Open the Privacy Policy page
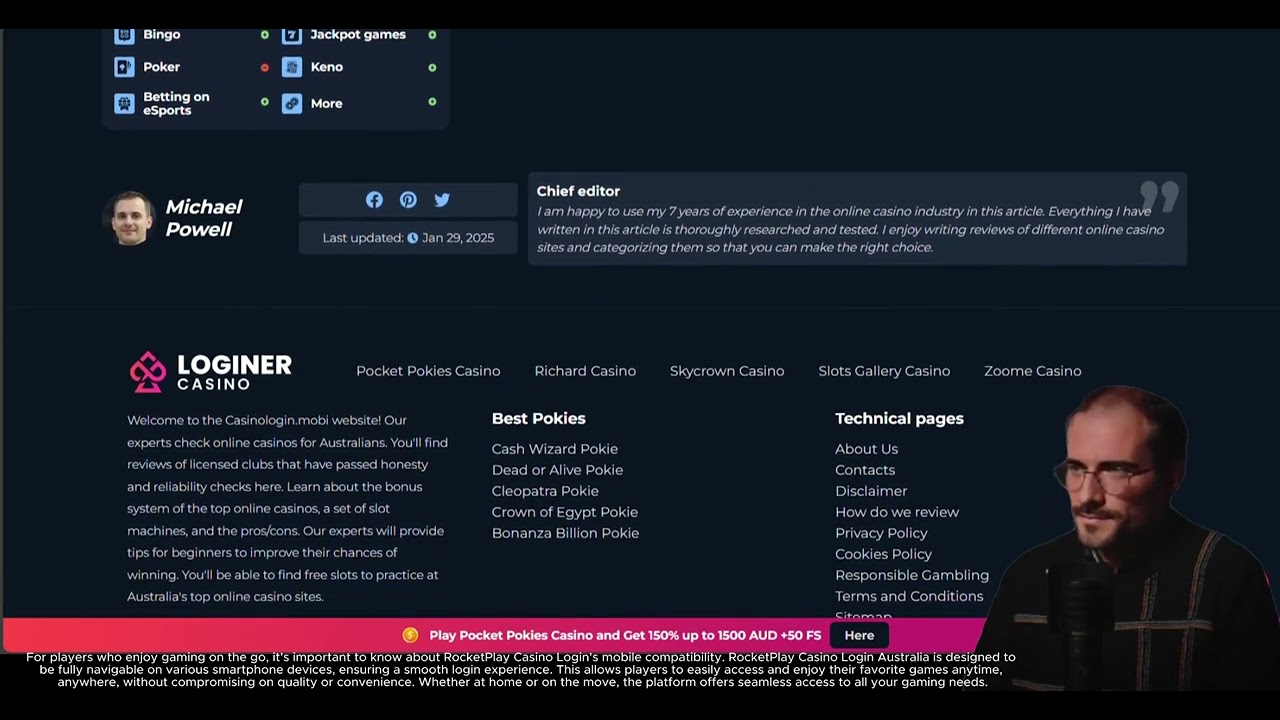This screenshot has width=1280, height=720. pyautogui.click(x=881, y=533)
